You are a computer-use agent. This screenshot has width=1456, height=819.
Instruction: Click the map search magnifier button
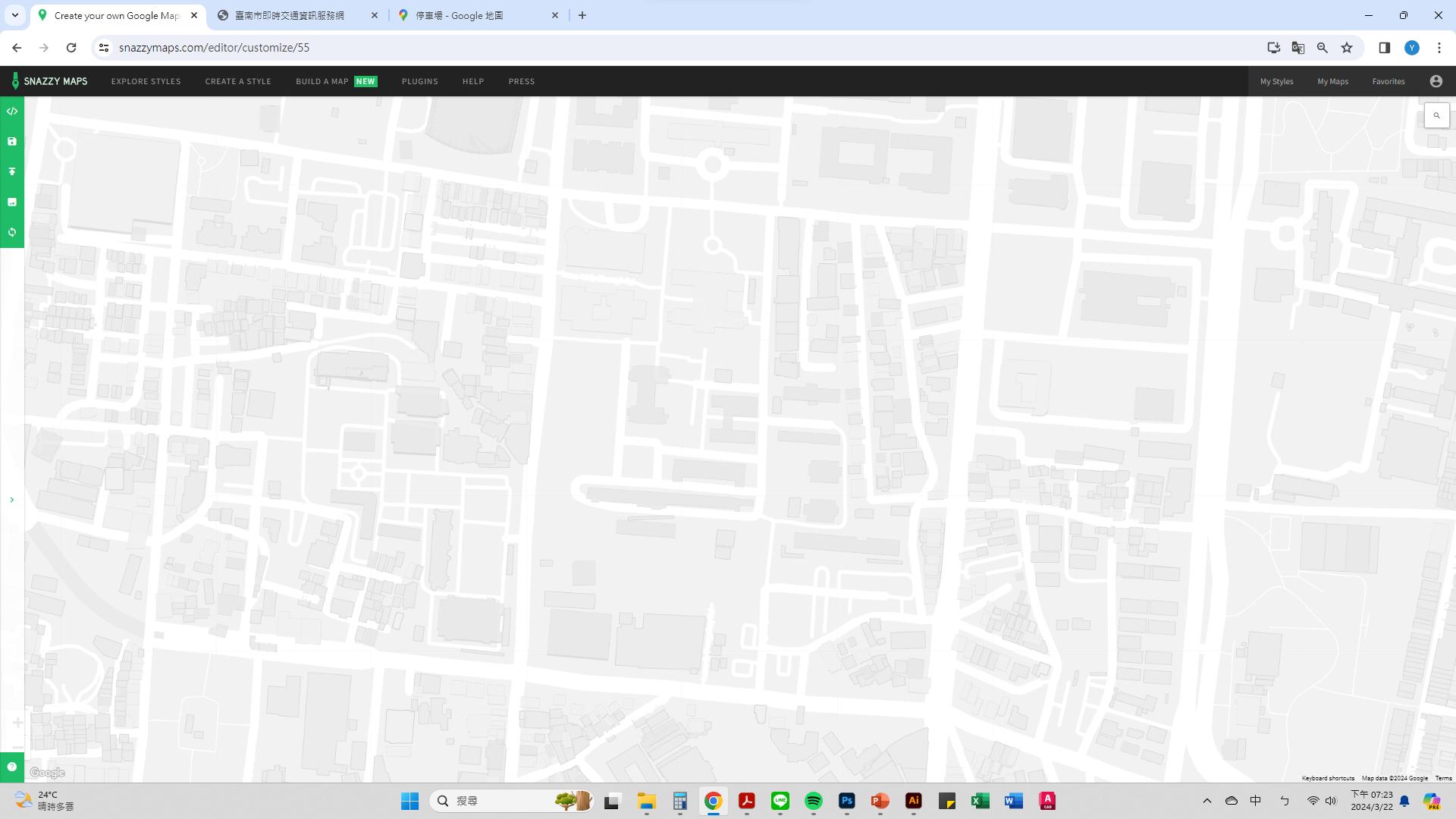pyautogui.click(x=1436, y=116)
